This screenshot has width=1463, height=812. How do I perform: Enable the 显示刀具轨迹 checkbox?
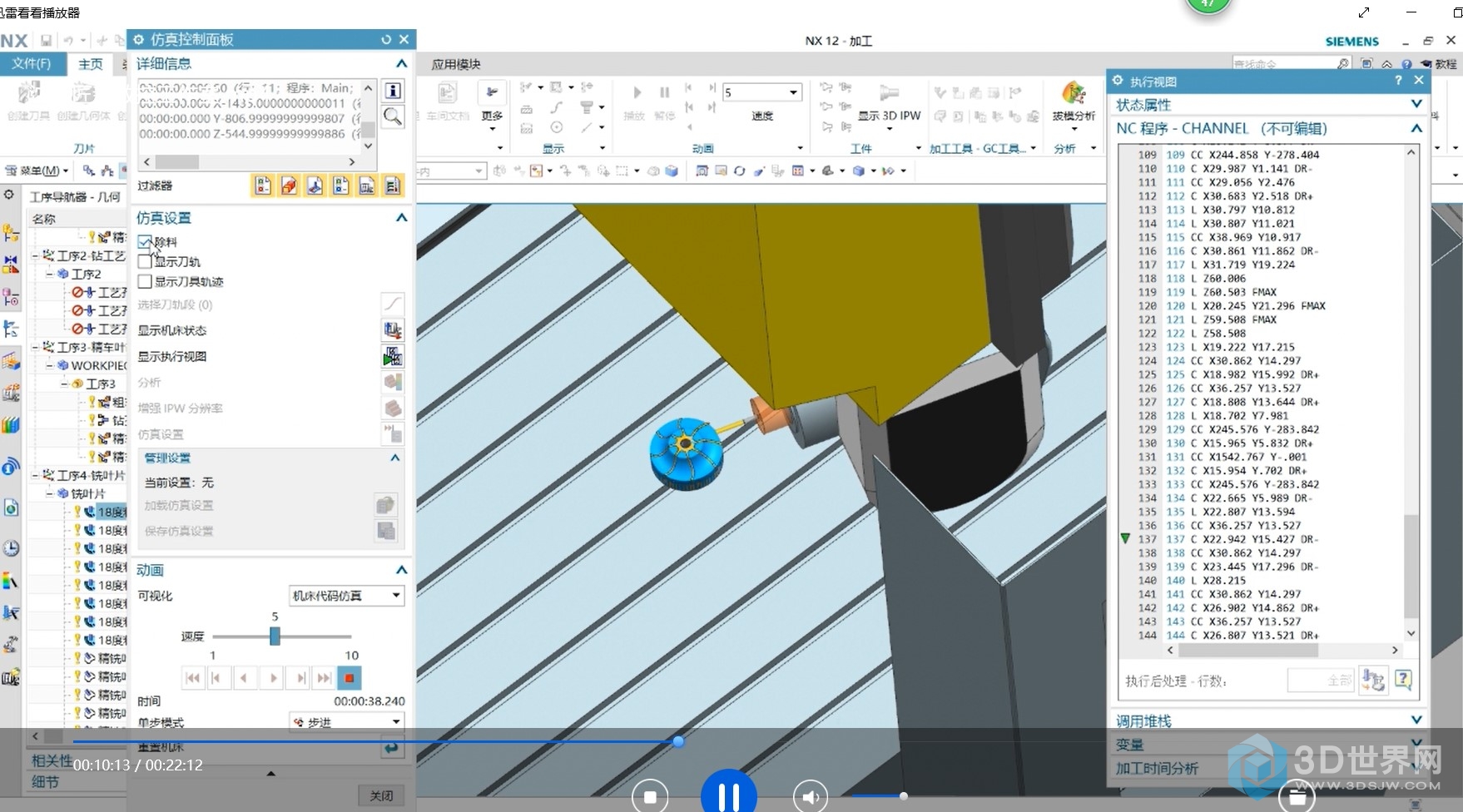point(145,281)
